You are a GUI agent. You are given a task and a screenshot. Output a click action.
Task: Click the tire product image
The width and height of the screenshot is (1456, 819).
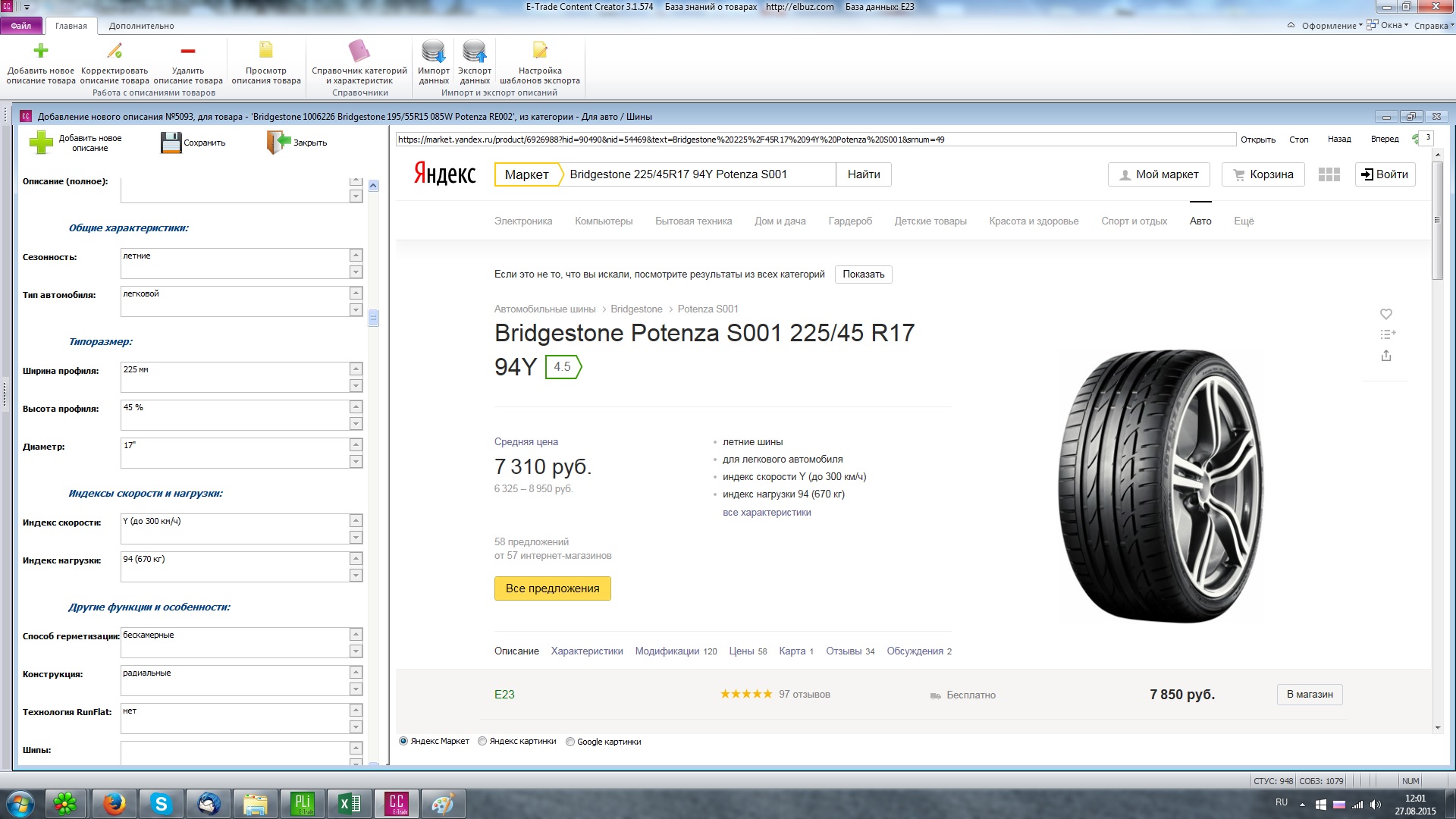tap(1160, 486)
